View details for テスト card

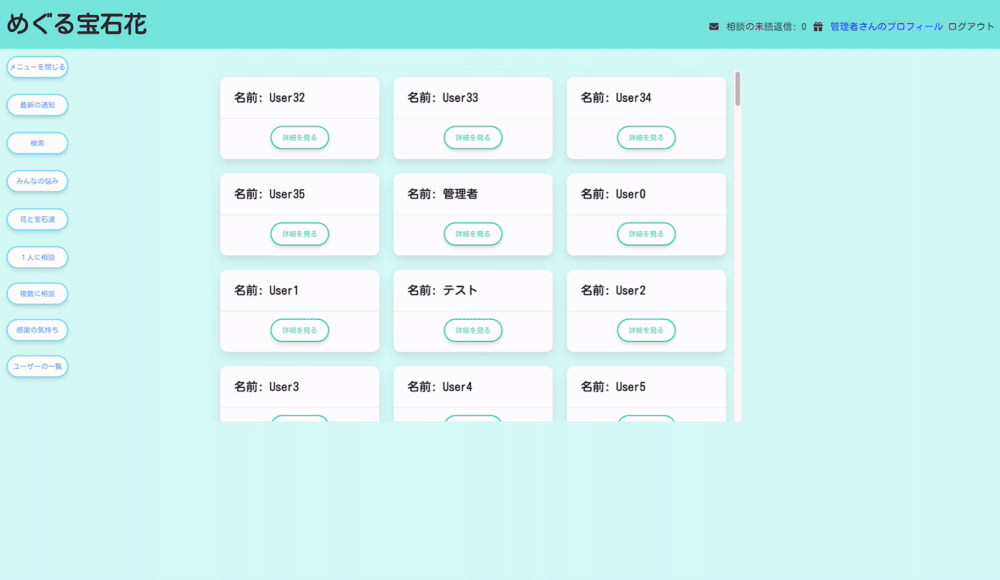473,331
